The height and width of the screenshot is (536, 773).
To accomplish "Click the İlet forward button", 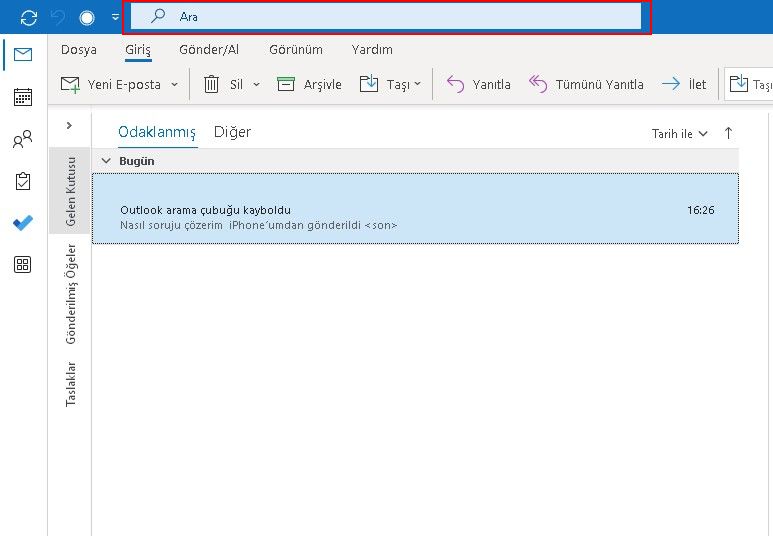I will pyautogui.click(x=684, y=85).
